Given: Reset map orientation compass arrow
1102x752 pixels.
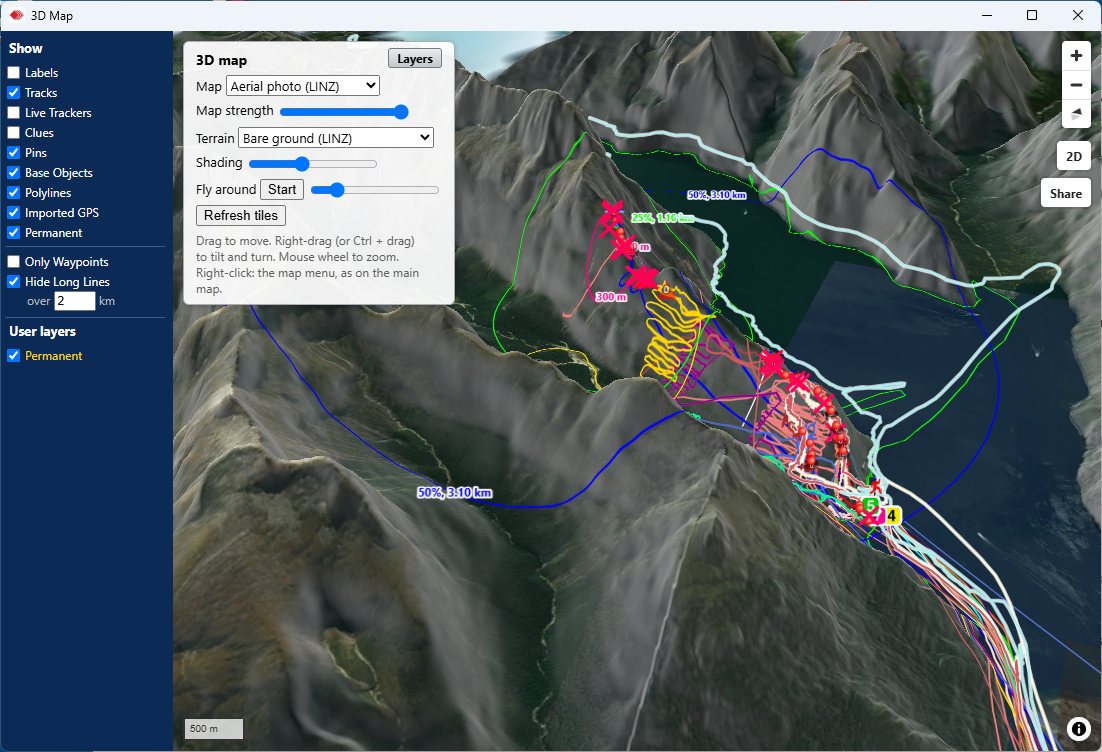Looking at the screenshot, I should point(1075,114).
